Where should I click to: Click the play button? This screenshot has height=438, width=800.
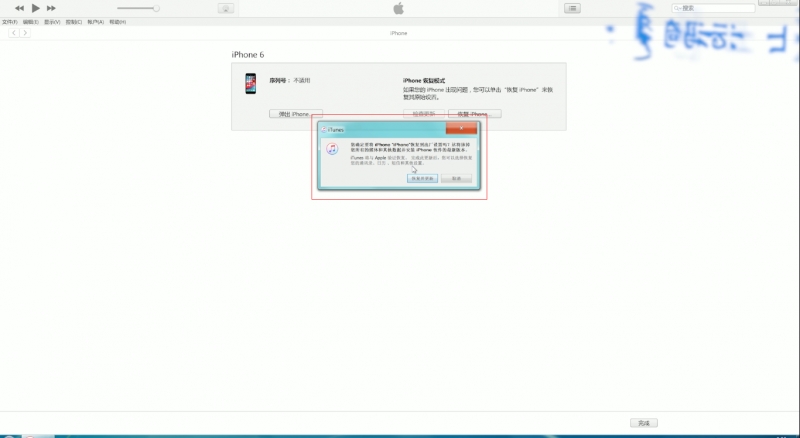36,8
